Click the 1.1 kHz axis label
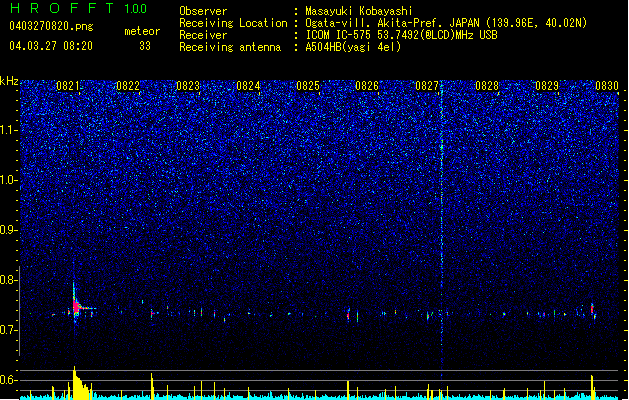 point(9,130)
